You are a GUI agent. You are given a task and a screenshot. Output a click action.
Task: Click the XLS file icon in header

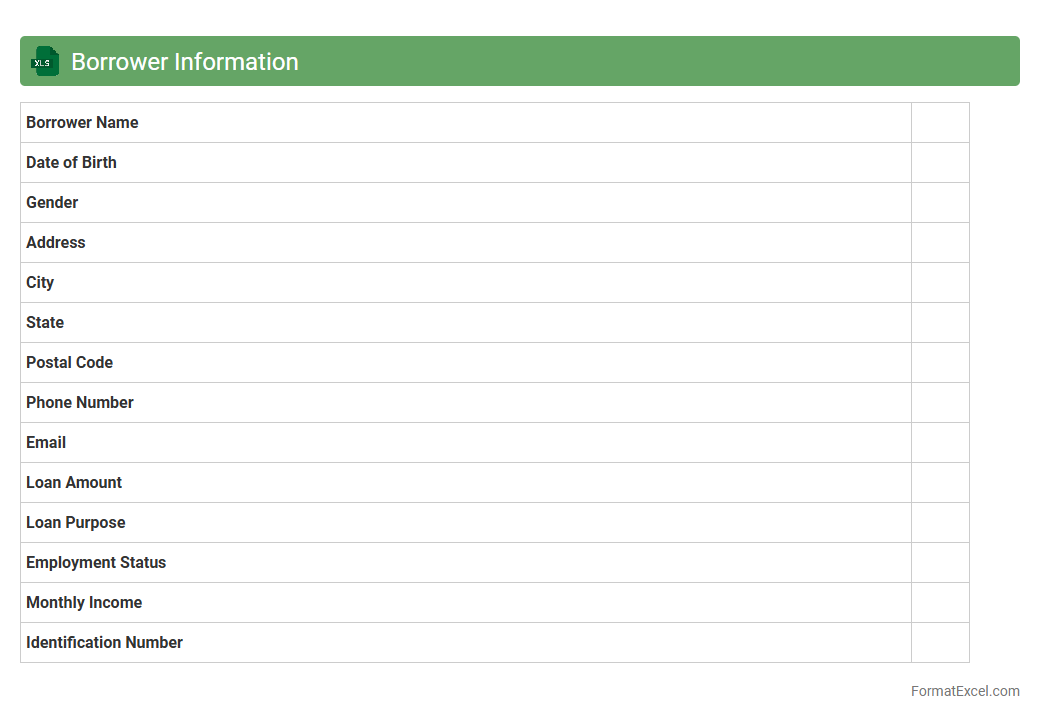[45, 62]
